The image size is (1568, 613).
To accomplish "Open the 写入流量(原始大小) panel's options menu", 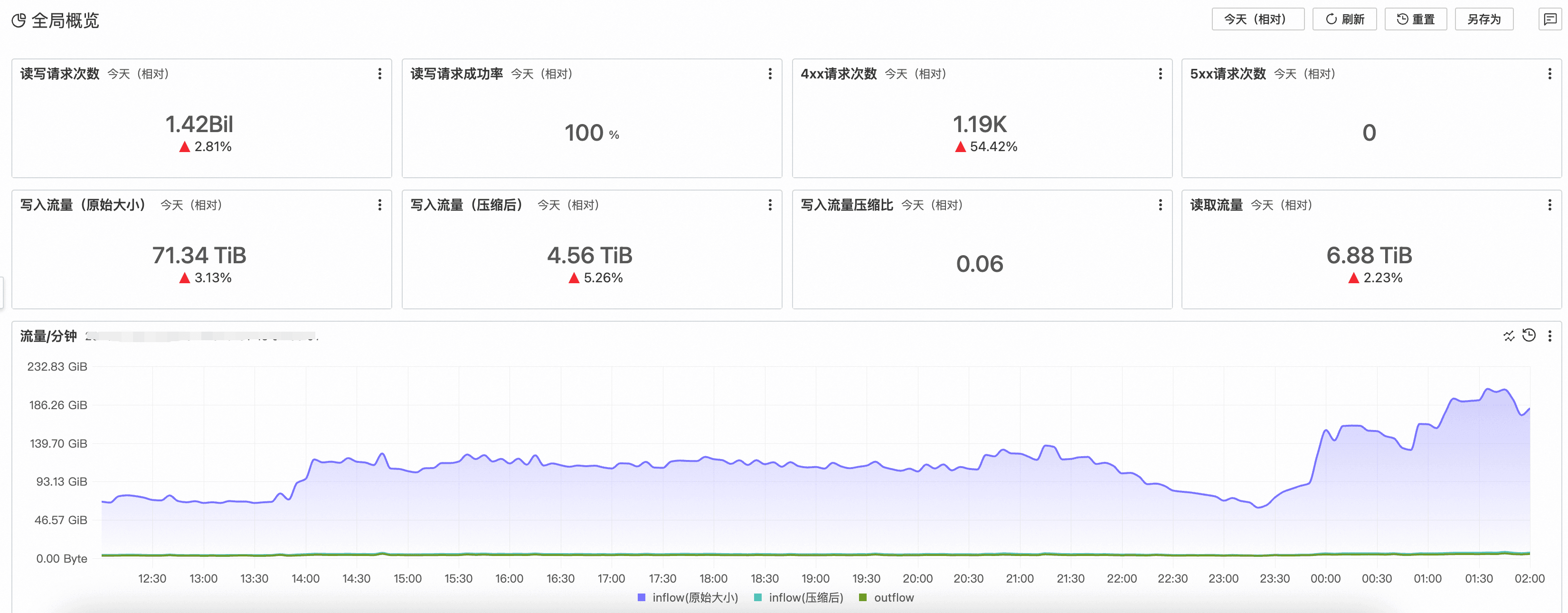I will pos(380,205).
